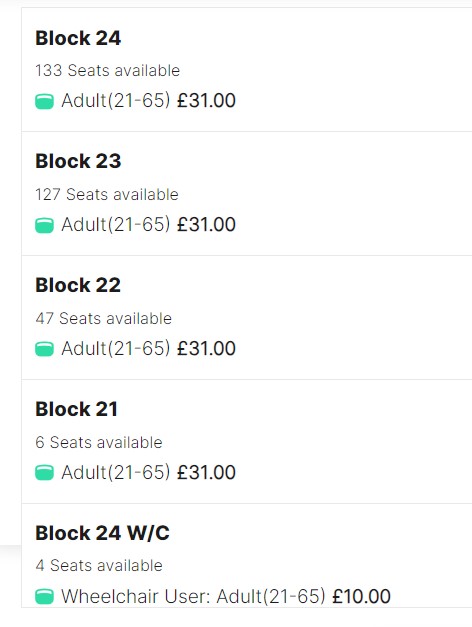472x627 pixels.
Task: Select Wheelchair User: Adult(21-65) £10.00 price
Action: tap(226, 596)
